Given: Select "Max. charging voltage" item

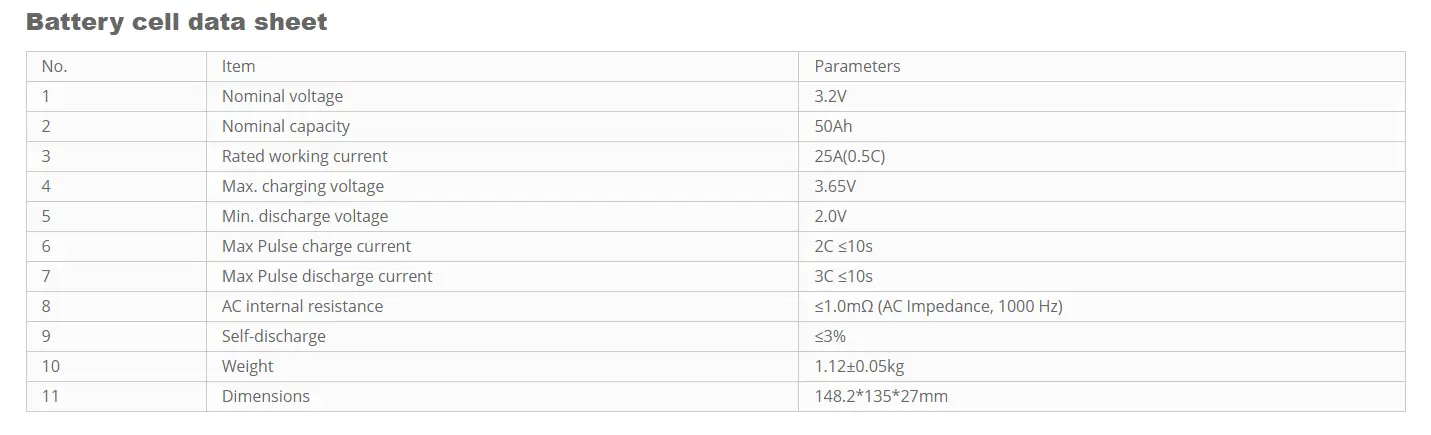Looking at the screenshot, I should [303, 186].
